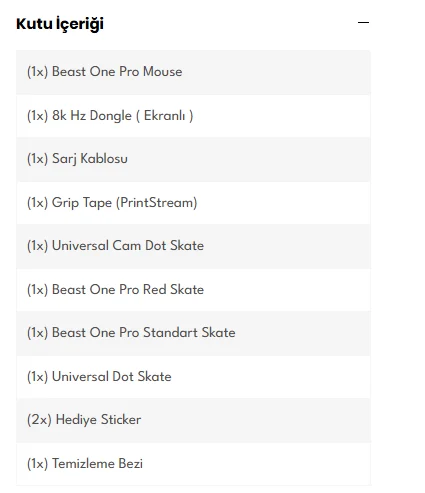Select the Universal Cam Dot Skate row
Screen dimensions: 425x493
(x=193, y=246)
